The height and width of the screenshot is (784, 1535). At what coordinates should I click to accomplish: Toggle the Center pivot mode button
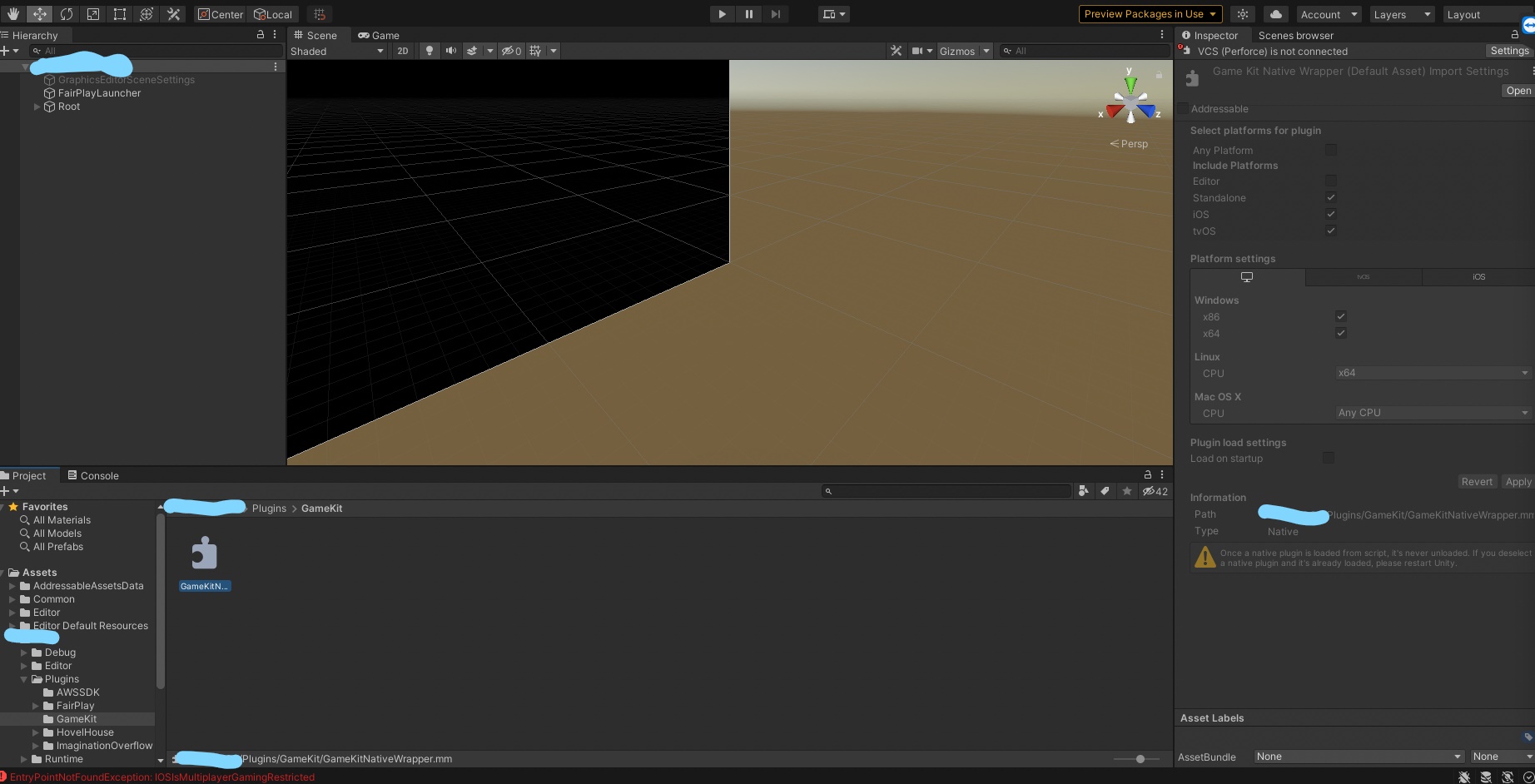coord(221,14)
